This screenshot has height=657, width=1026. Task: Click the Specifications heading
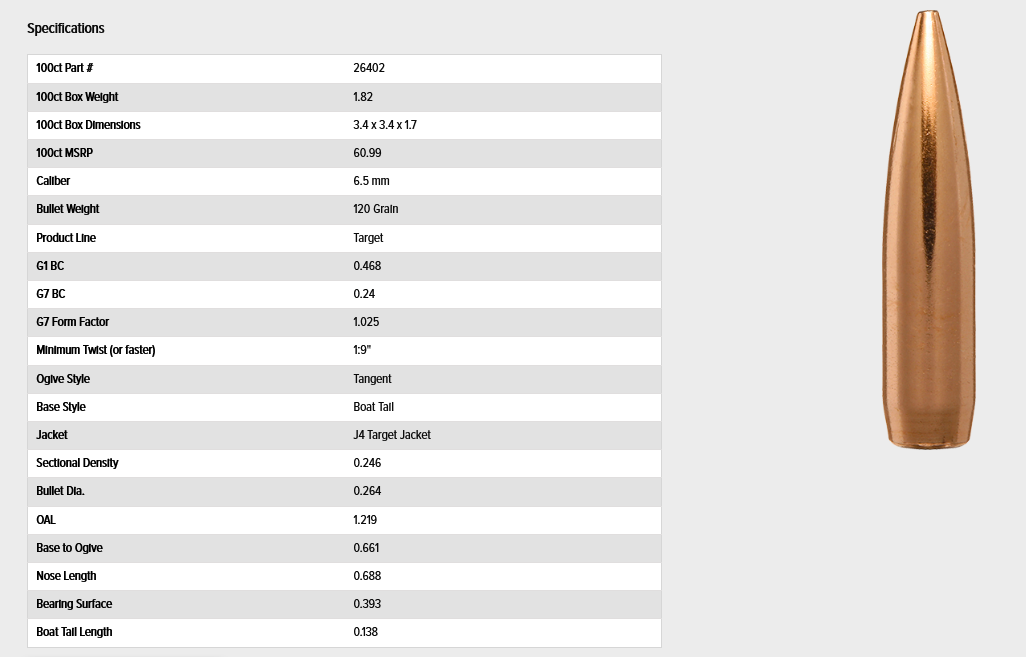[65, 28]
